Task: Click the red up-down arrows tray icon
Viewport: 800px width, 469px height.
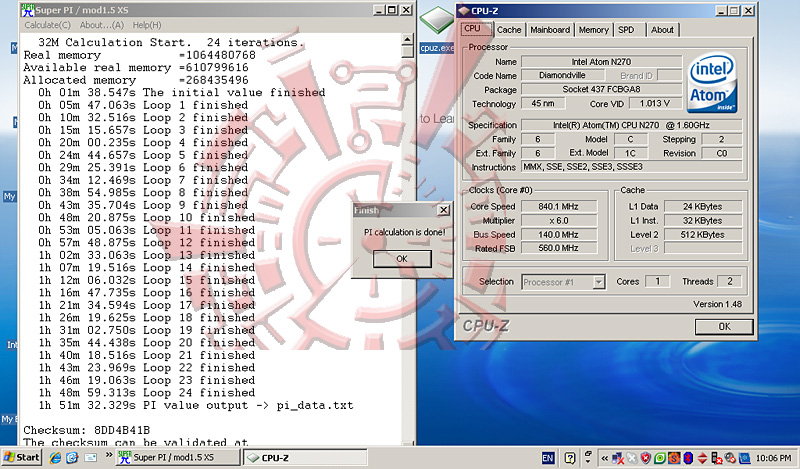Action: [x=702, y=458]
